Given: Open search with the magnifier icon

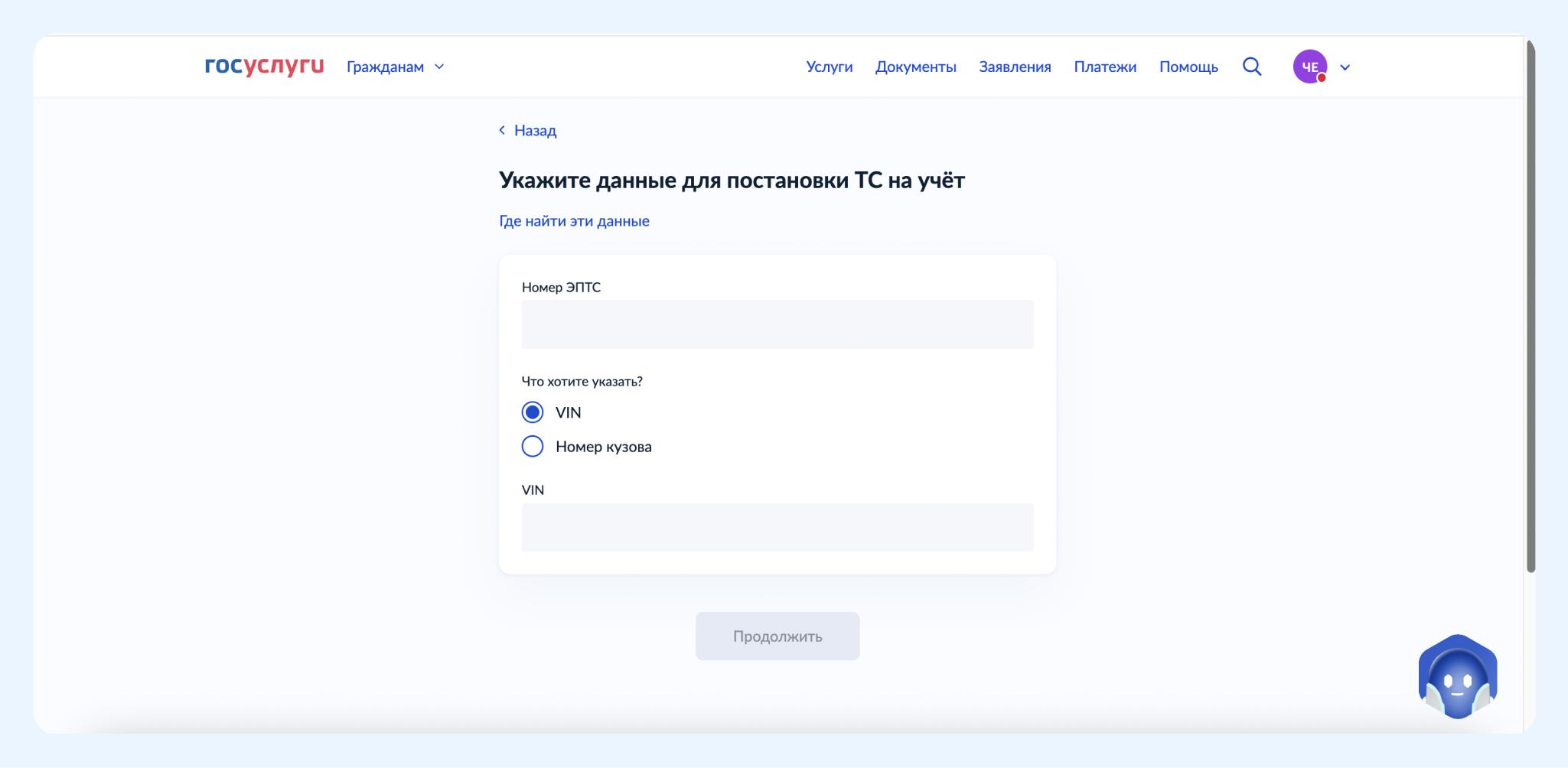Looking at the screenshot, I should [1252, 67].
